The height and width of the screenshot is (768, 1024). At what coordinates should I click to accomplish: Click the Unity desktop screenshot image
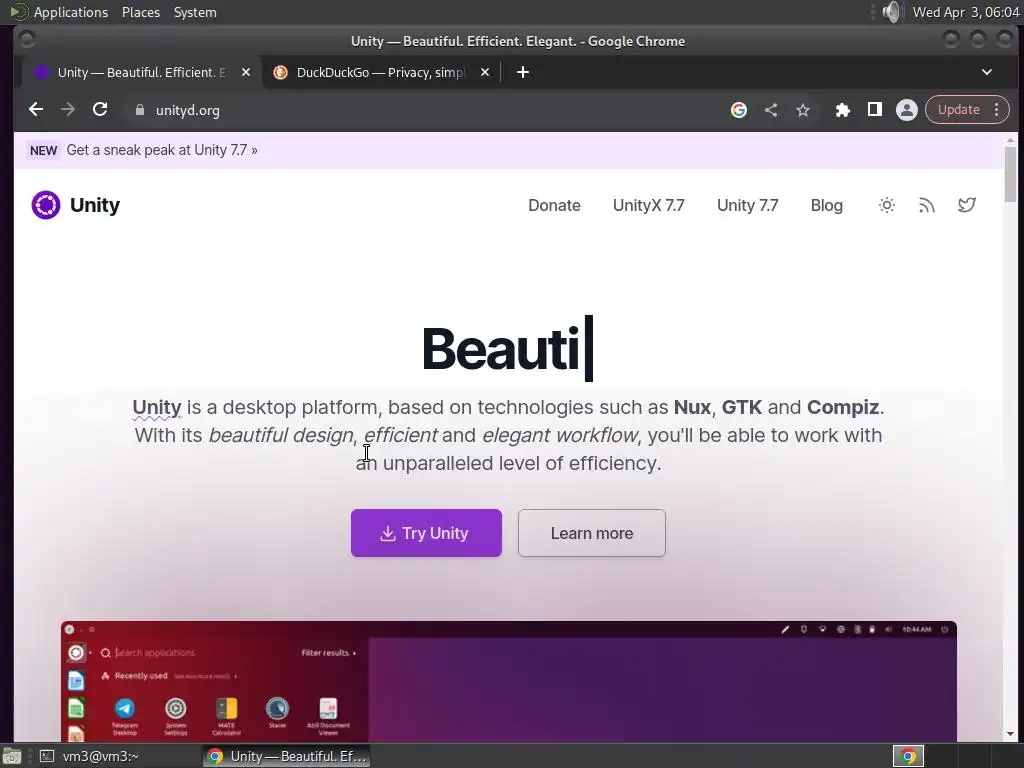[509, 681]
